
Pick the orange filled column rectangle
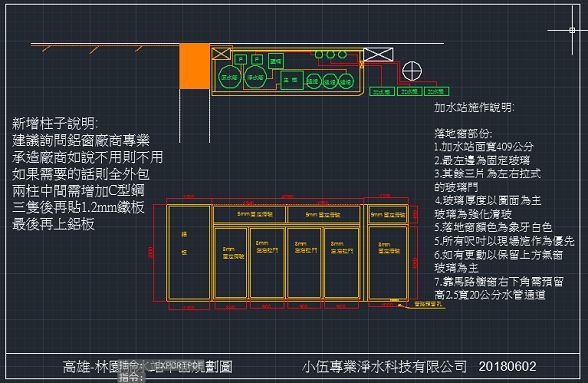point(195,66)
